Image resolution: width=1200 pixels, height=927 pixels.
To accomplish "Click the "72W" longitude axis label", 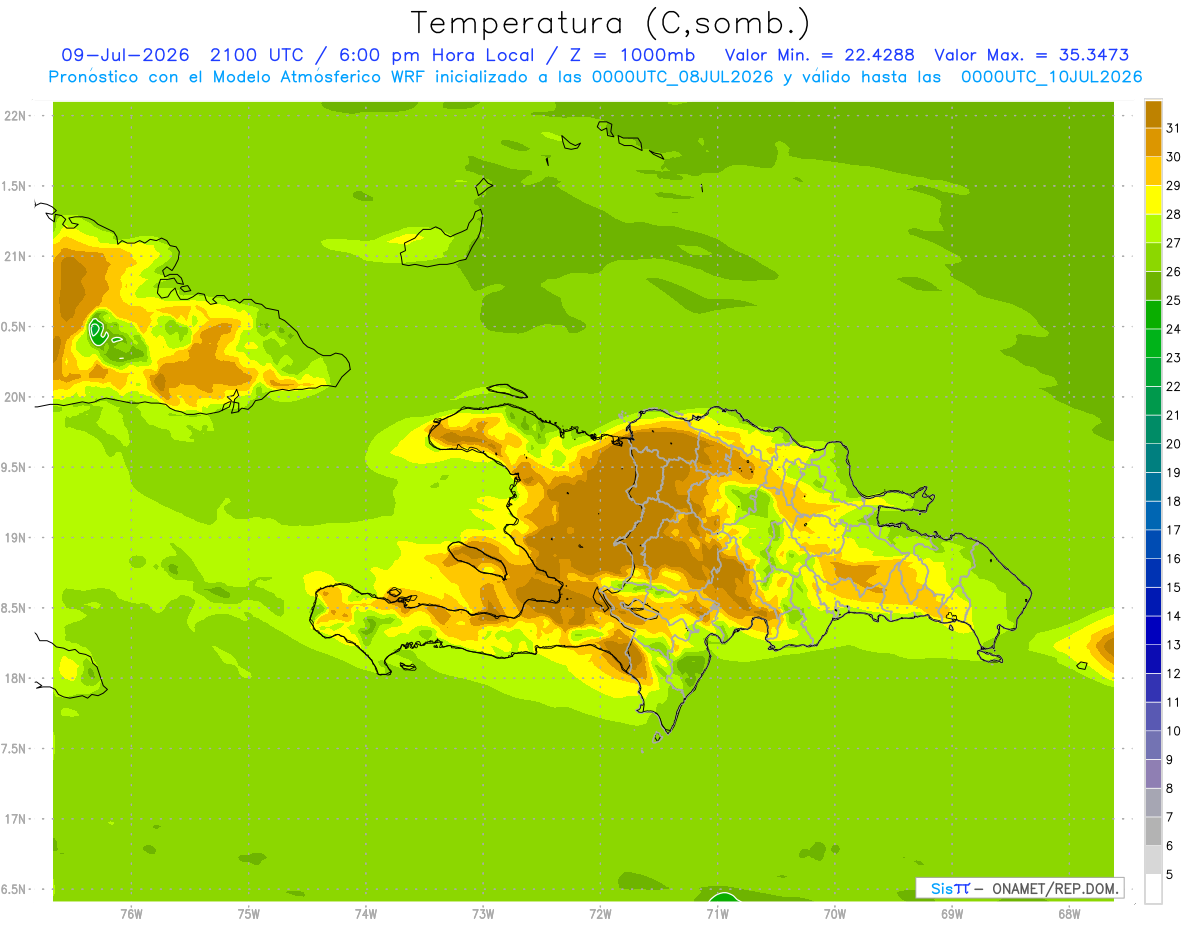I will [x=600, y=913].
